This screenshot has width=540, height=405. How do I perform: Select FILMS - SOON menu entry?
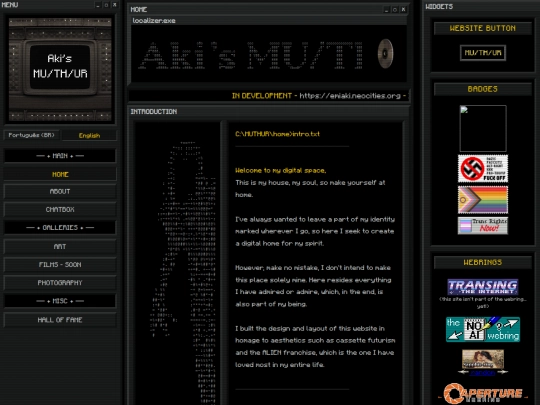tap(60, 264)
